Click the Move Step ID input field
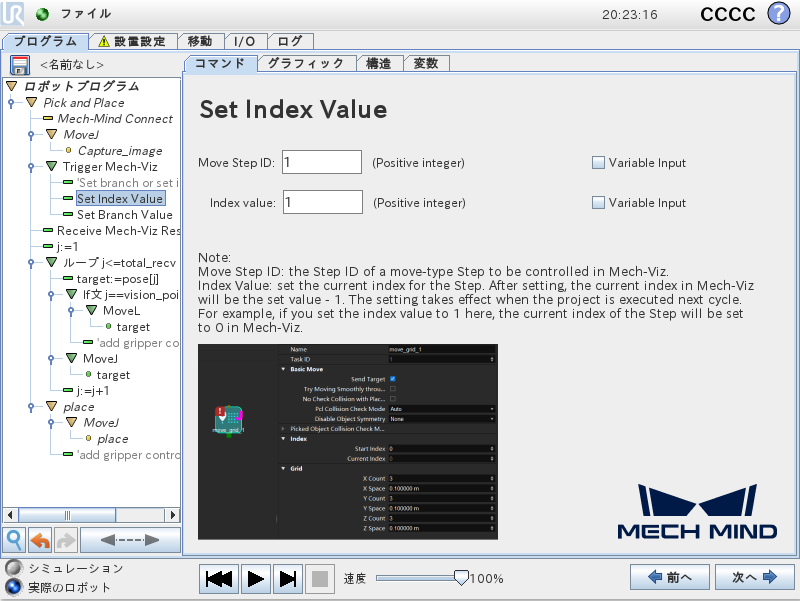Screen dimensions: 800x601 322,162
